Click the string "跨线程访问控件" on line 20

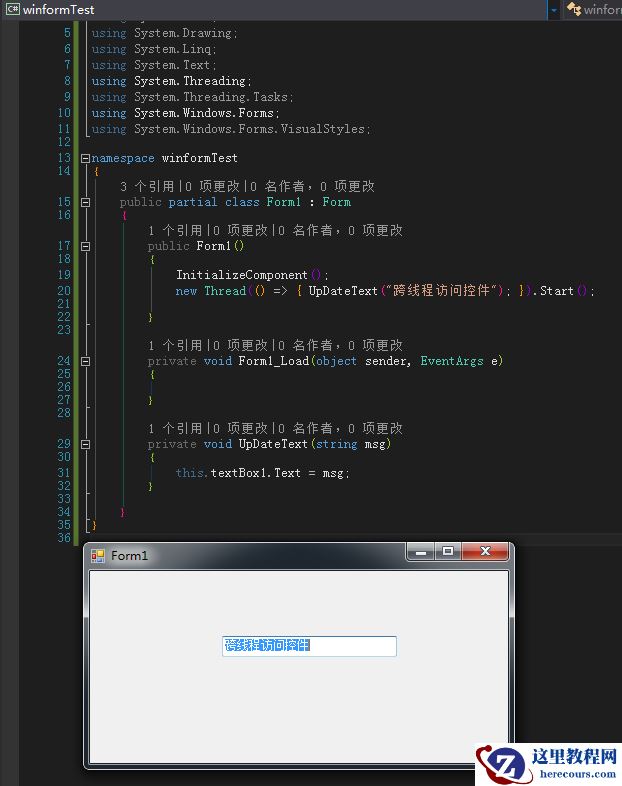click(442, 291)
